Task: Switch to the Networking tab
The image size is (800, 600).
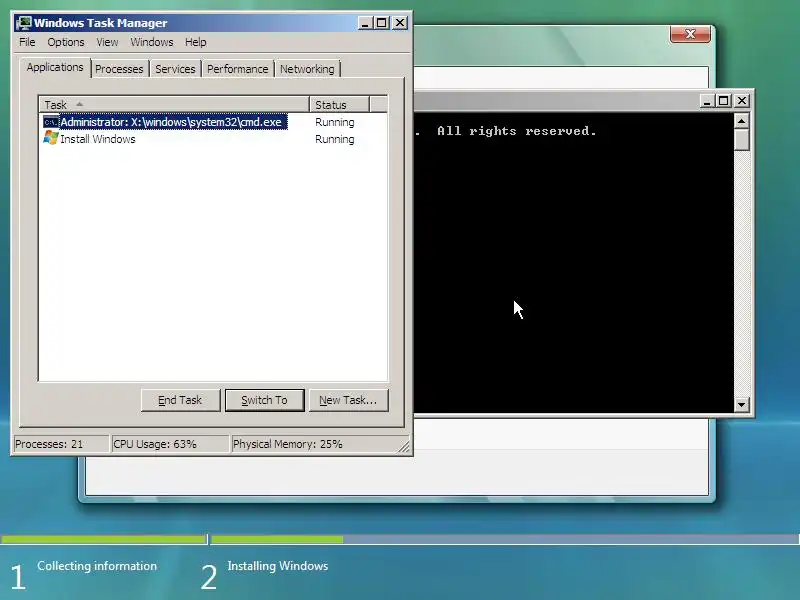Action: point(307,69)
